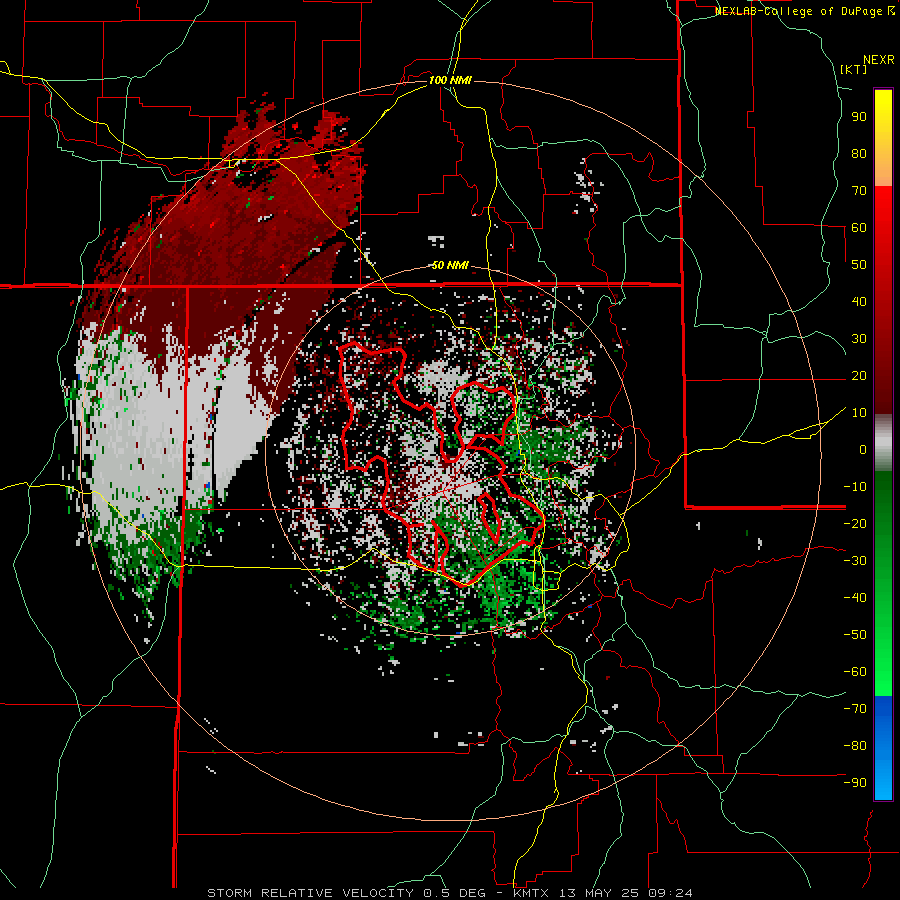This screenshot has width=900, height=900.
Task: Select the 20 tick label on the scale
Action: point(859,376)
